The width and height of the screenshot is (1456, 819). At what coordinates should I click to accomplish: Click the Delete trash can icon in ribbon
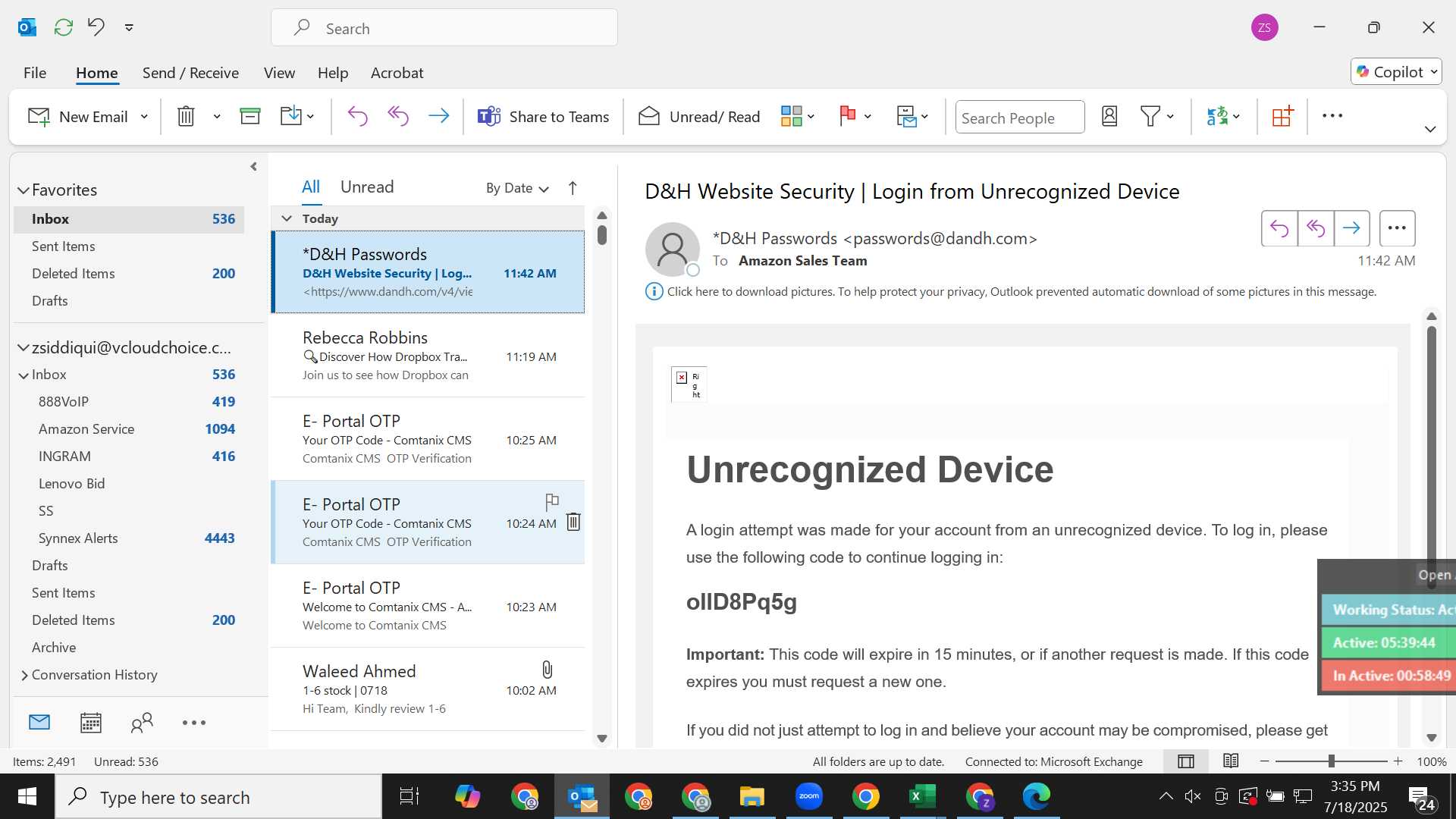[186, 117]
